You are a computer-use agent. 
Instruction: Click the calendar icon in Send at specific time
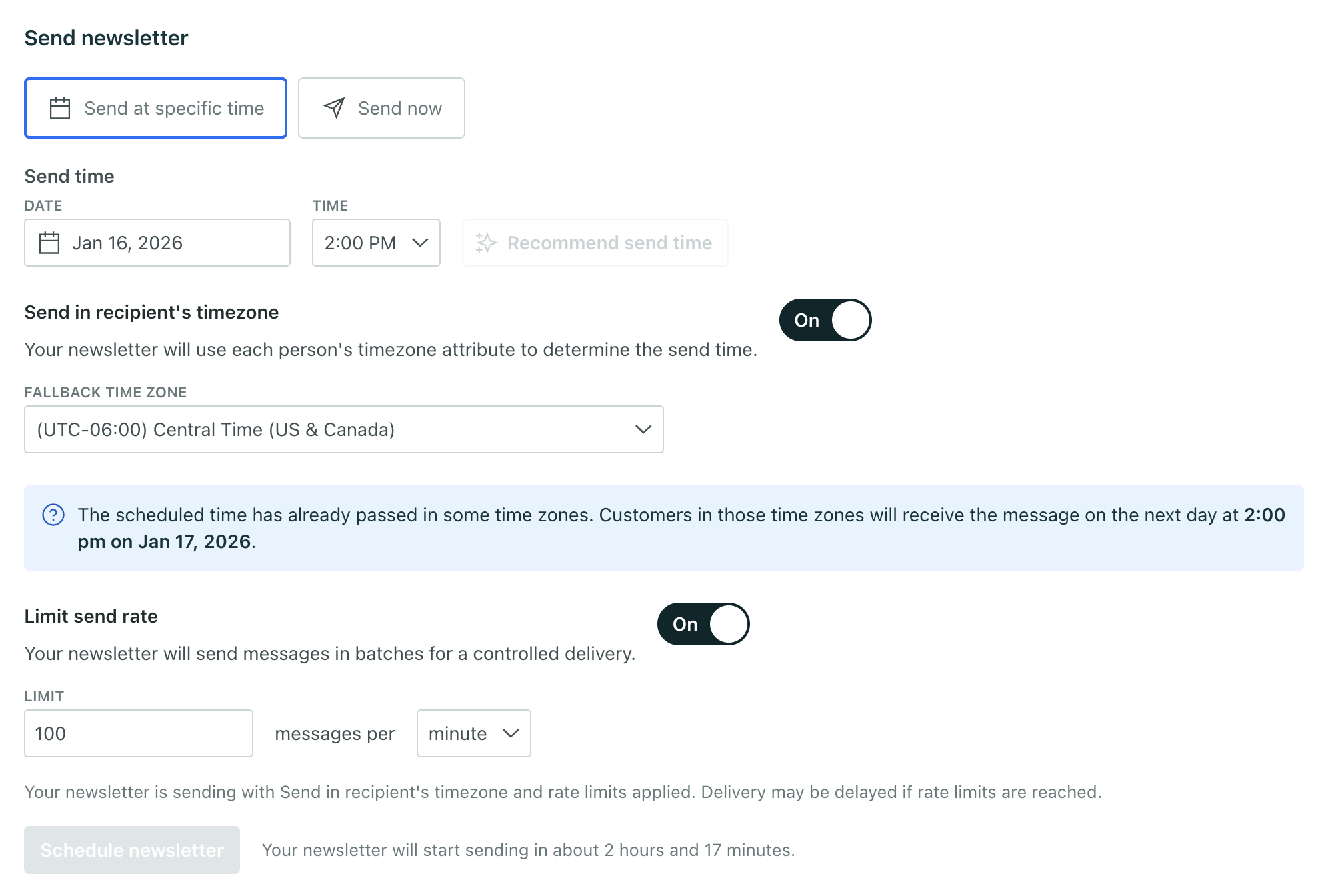pyautogui.click(x=61, y=108)
